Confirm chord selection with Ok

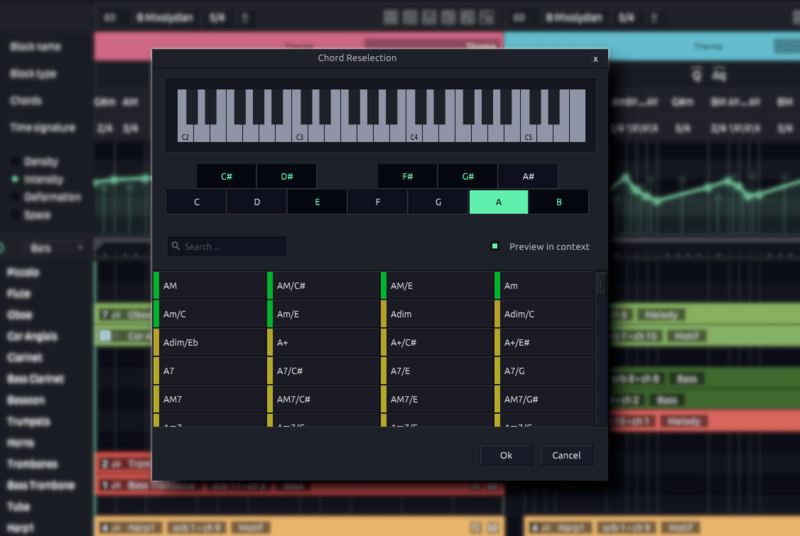pos(506,455)
